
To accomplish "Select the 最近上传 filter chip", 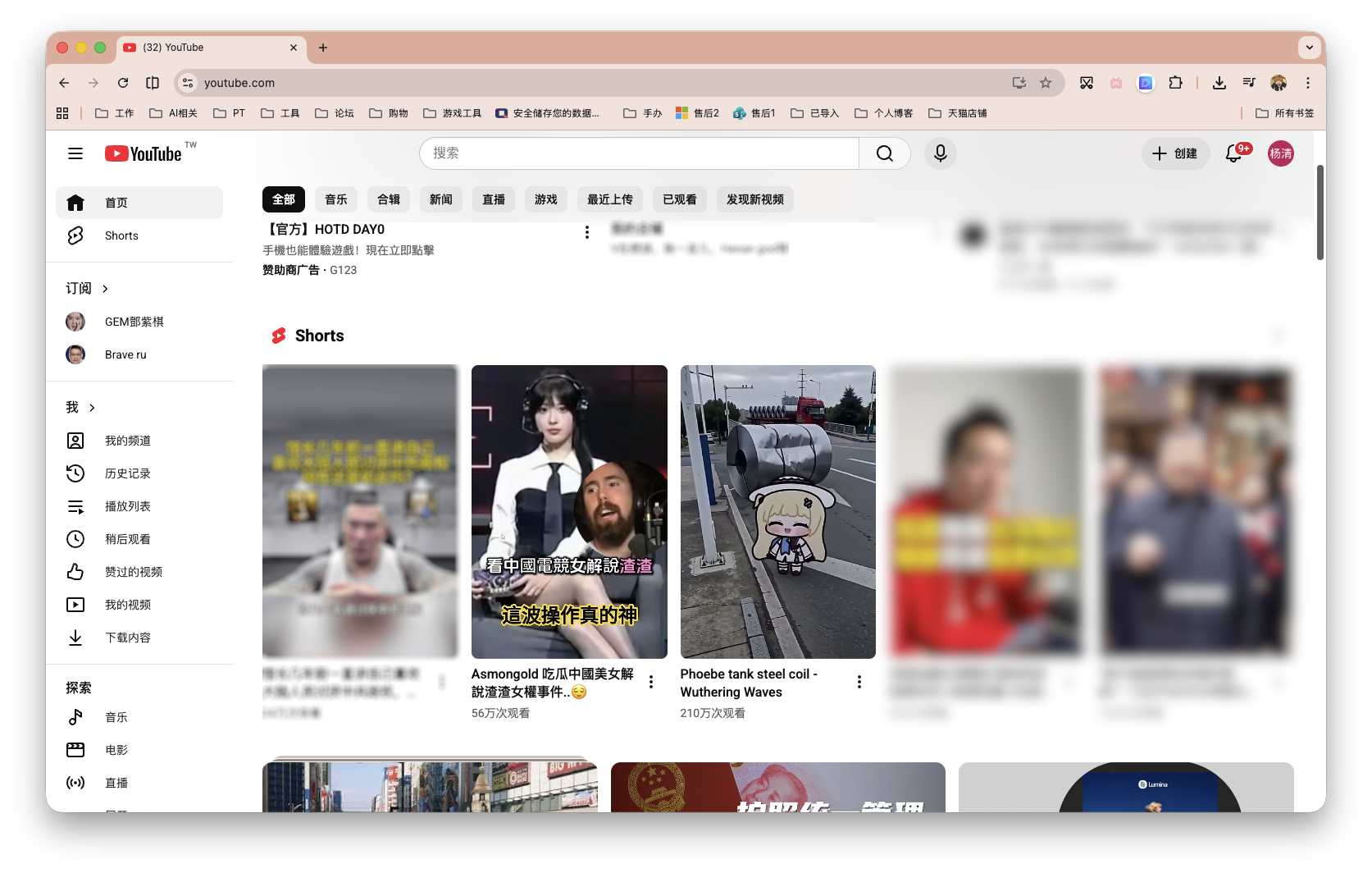I will pos(610,199).
